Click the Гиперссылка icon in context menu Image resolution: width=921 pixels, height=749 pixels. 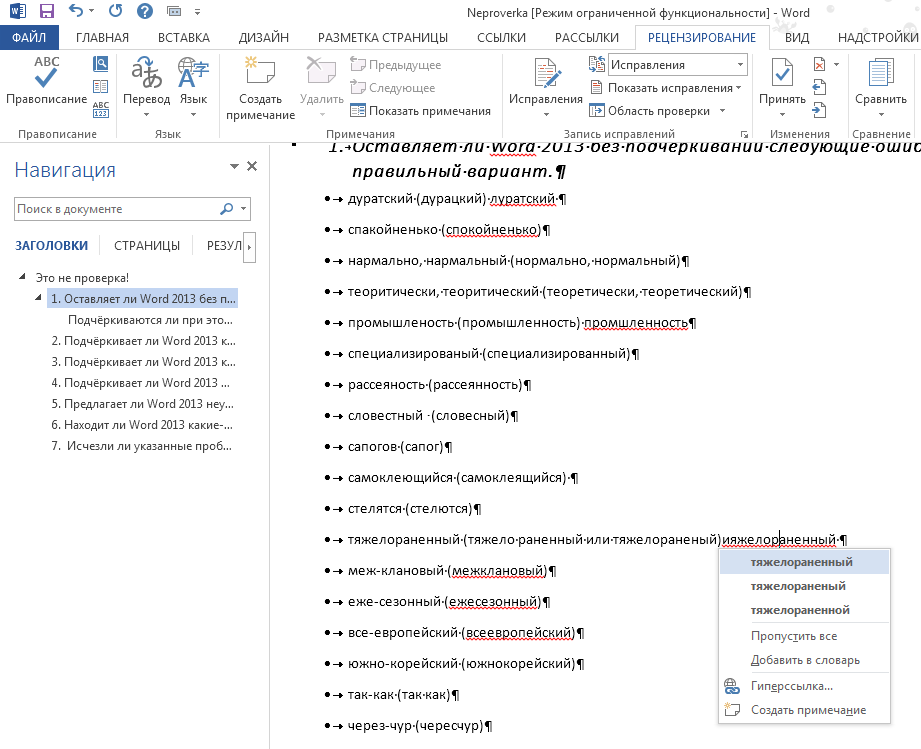tap(732, 686)
